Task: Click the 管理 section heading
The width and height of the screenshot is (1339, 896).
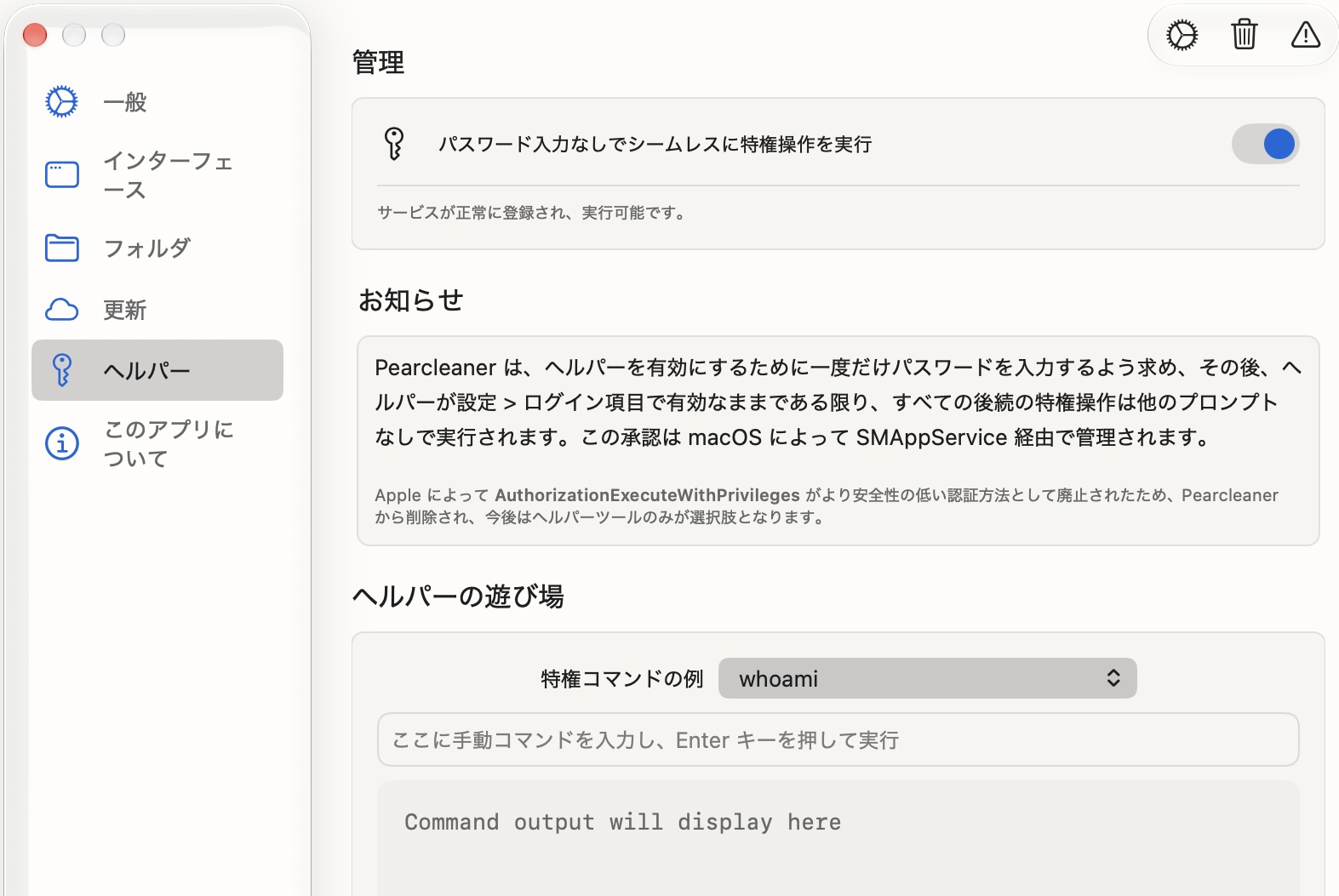Action: [378, 62]
